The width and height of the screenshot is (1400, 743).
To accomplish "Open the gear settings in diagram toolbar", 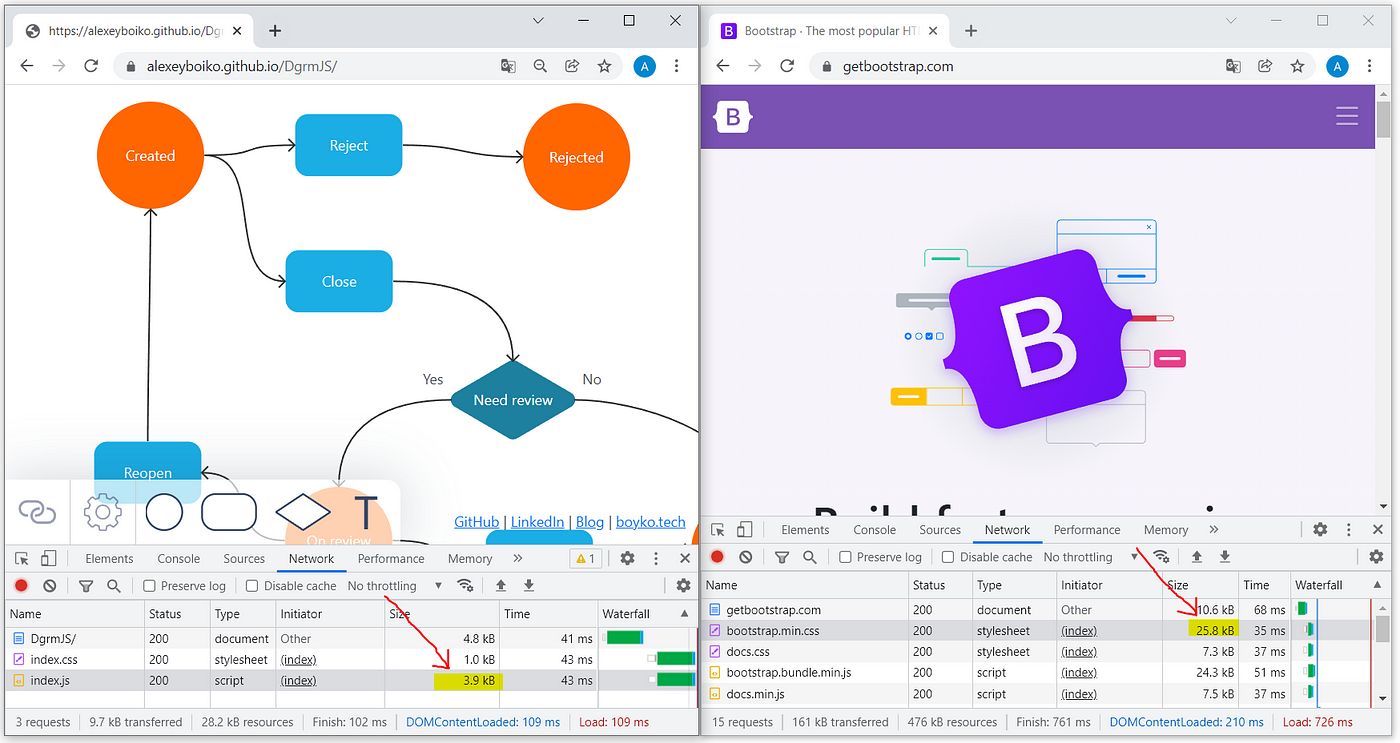I will 102,513.
